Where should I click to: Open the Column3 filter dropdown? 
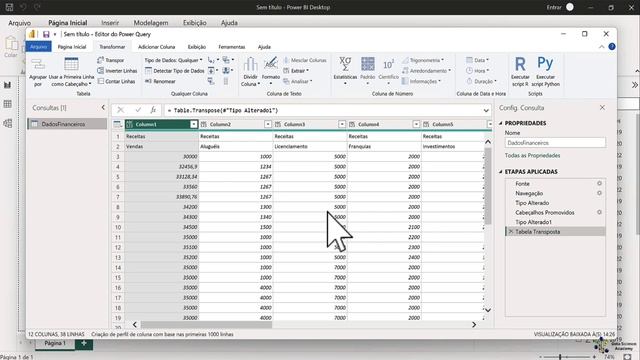(342, 124)
